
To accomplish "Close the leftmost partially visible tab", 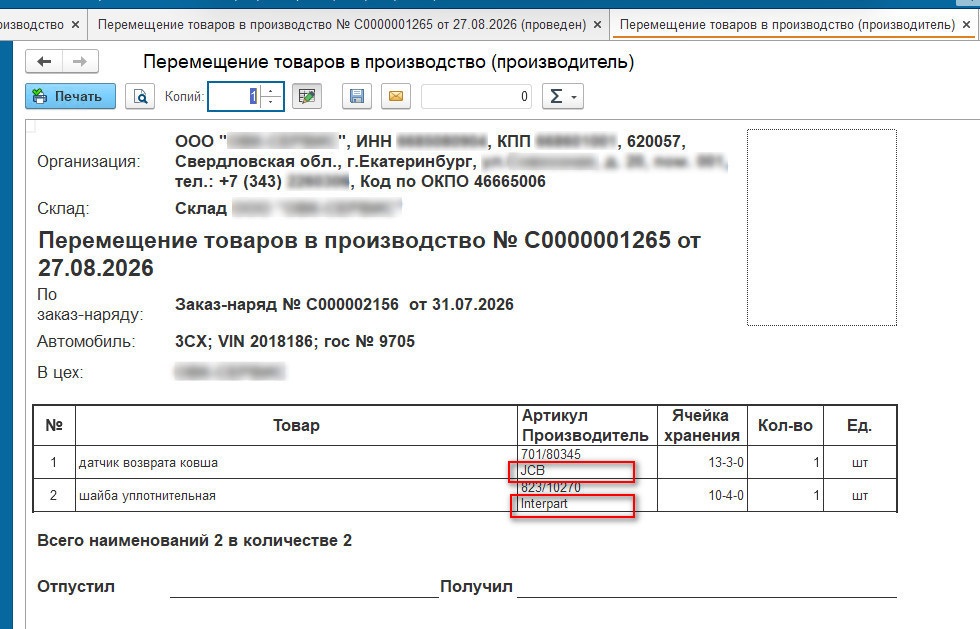I will 75,24.
